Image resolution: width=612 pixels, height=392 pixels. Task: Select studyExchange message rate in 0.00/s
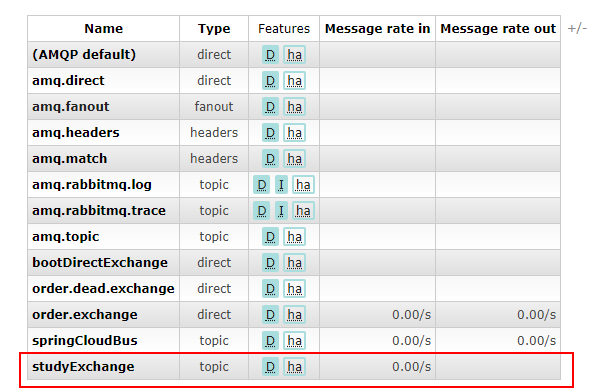[411, 367]
